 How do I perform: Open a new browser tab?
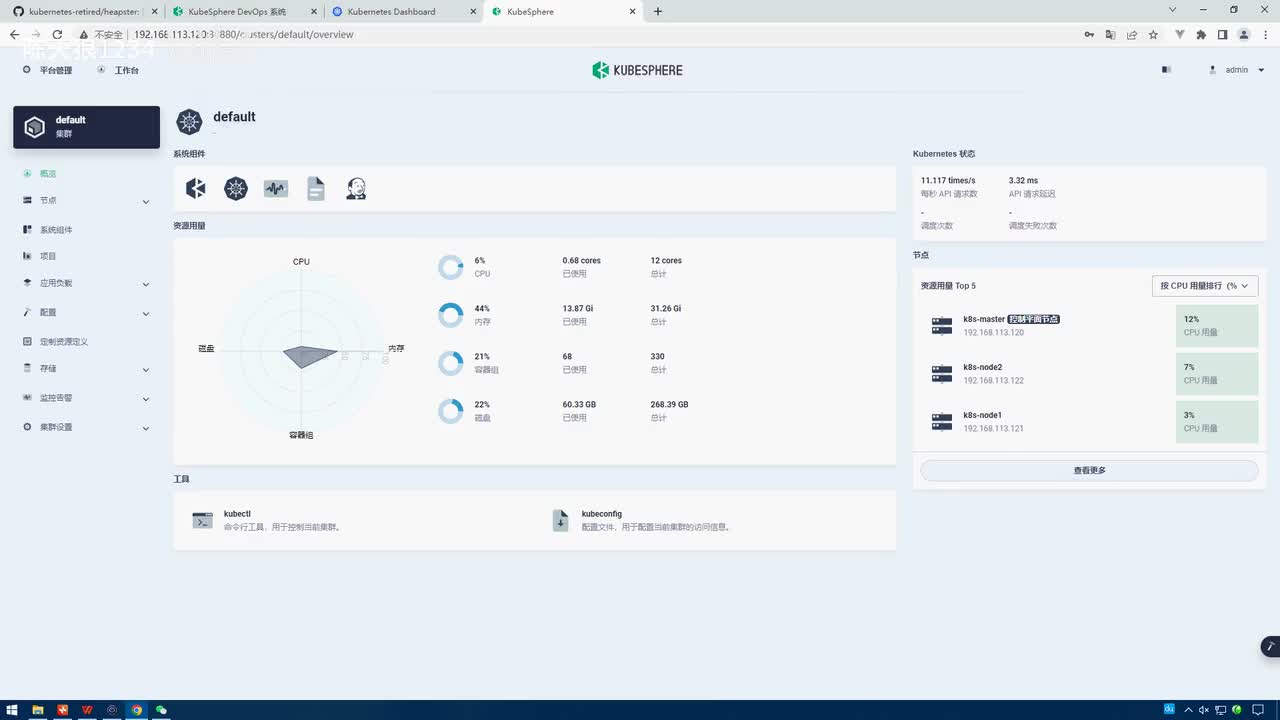click(657, 11)
